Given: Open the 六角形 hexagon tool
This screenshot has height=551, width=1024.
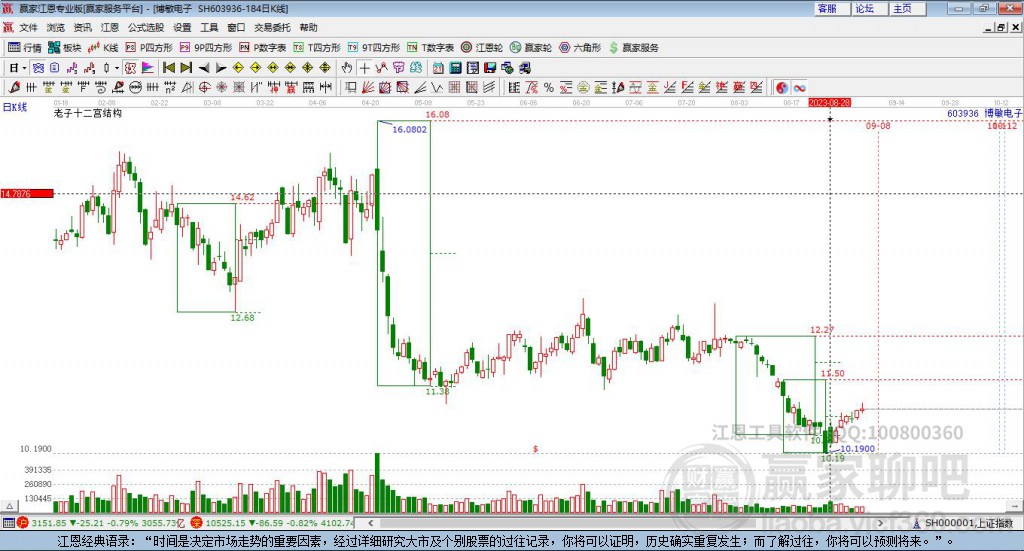Looking at the screenshot, I should 580,48.
